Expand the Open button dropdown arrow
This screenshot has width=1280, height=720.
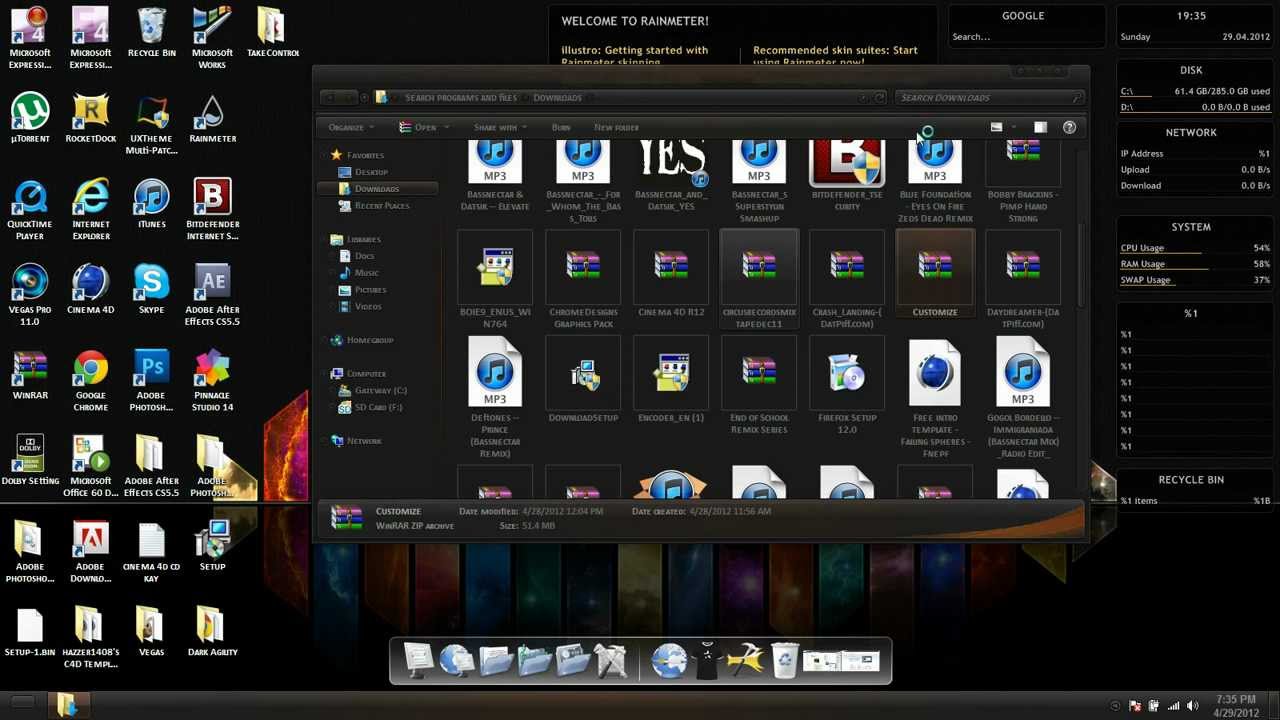[446, 127]
